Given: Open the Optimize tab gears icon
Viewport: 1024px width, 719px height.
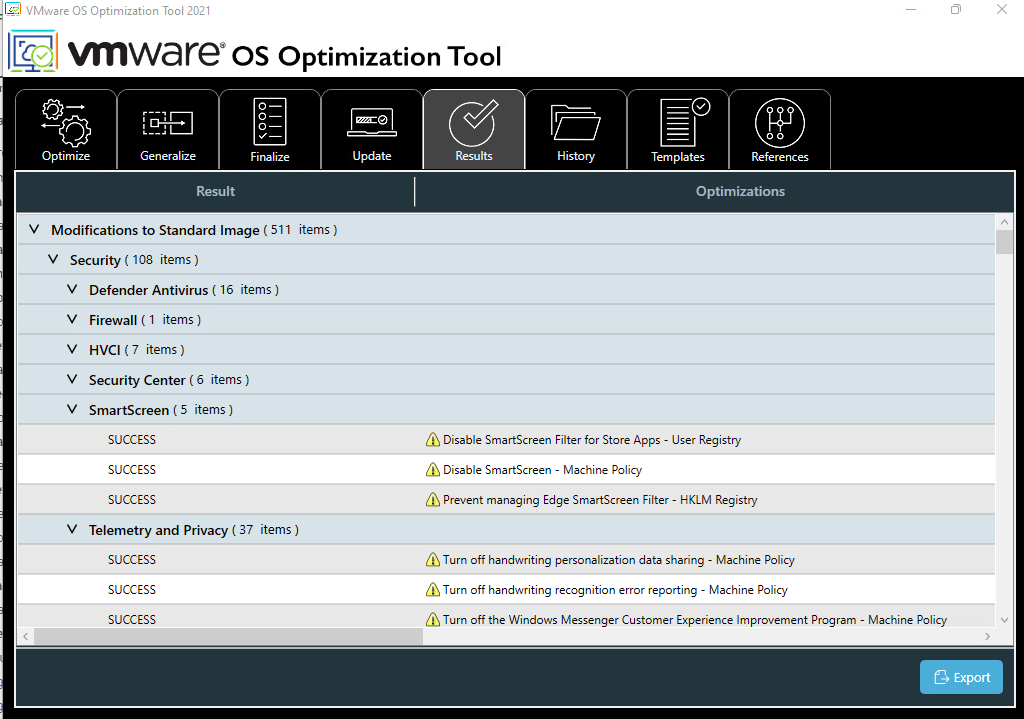Looking at the screenshot, I should (x=66, y=122).
